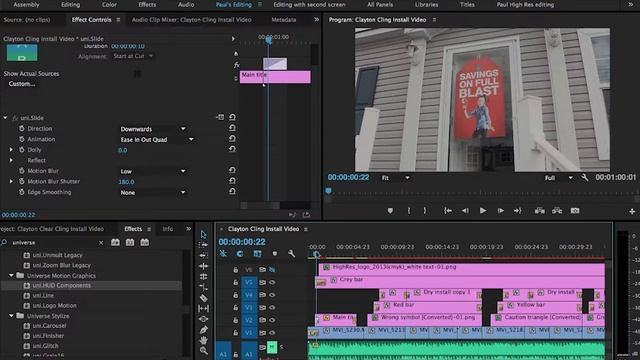Step forward one frame

pos(500,211)
